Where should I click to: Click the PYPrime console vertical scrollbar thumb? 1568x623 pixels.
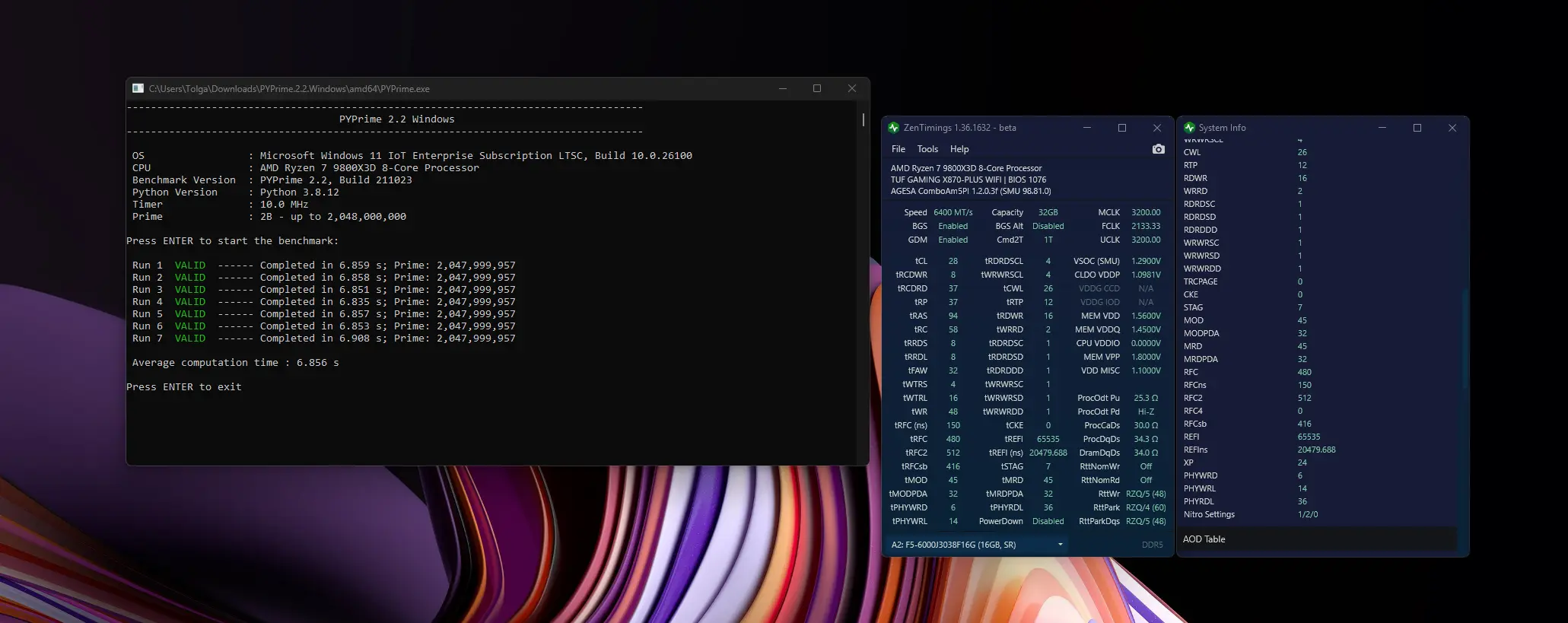(863, 119)
